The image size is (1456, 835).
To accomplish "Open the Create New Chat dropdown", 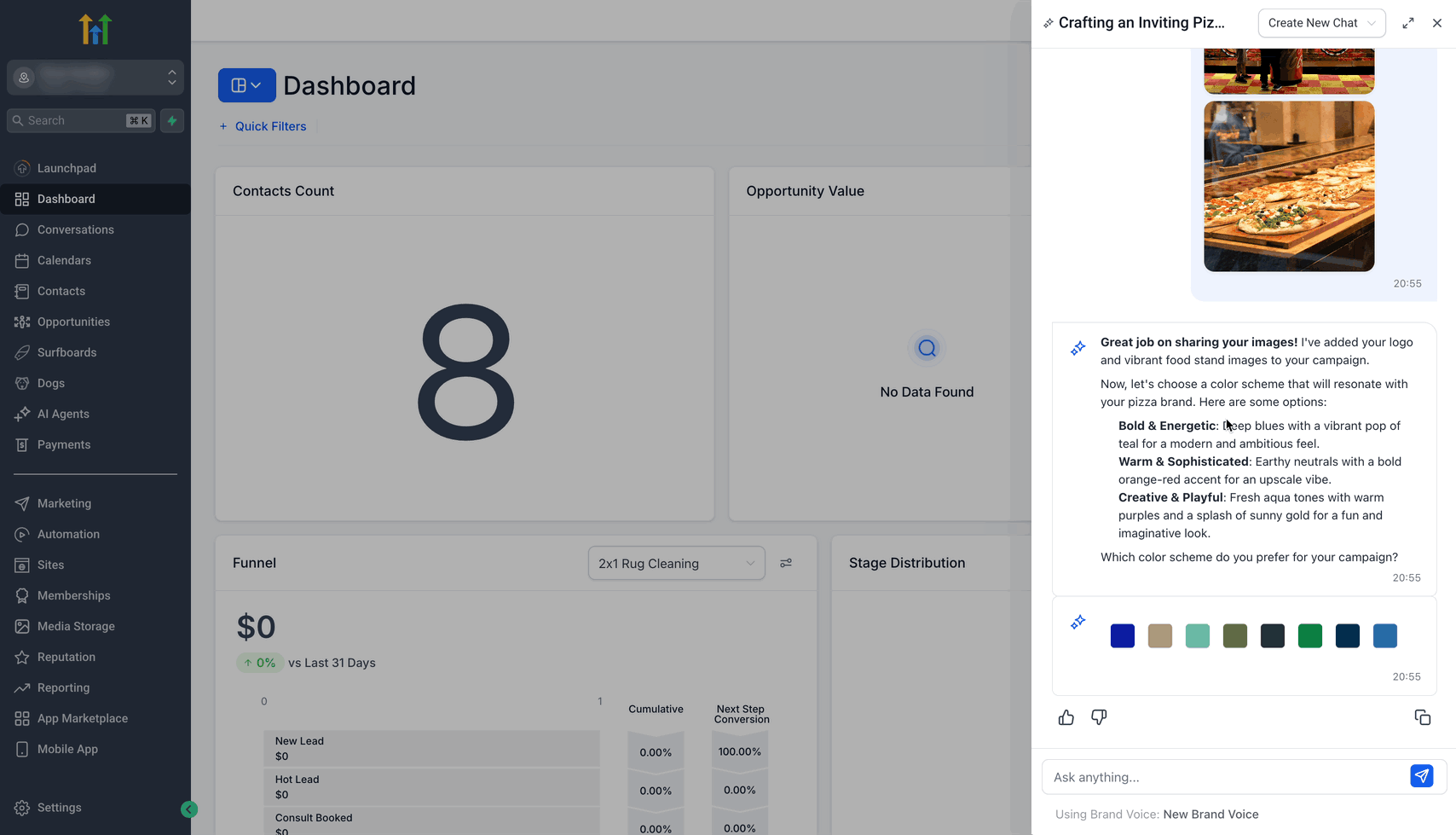I will [1321, 23].
